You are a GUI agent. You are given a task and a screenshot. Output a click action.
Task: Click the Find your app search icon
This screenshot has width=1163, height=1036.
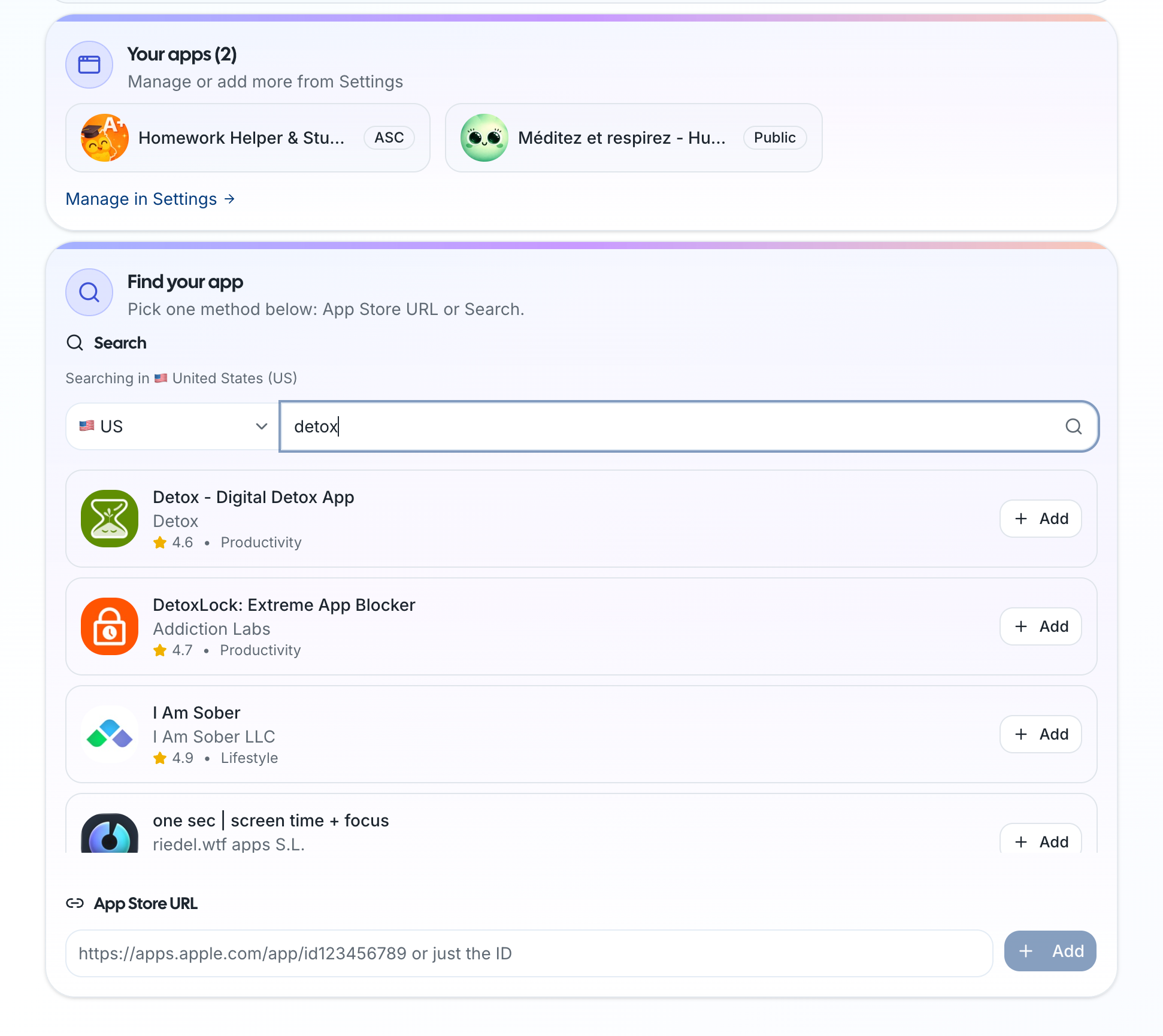point(89,292)
